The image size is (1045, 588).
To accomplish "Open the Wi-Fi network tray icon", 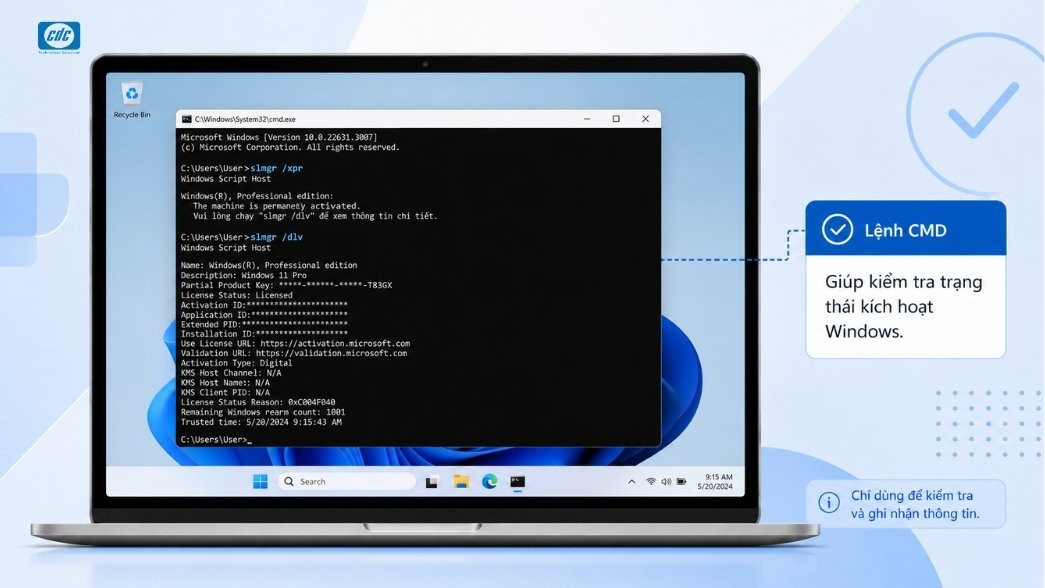I will [x=650, y=481].
